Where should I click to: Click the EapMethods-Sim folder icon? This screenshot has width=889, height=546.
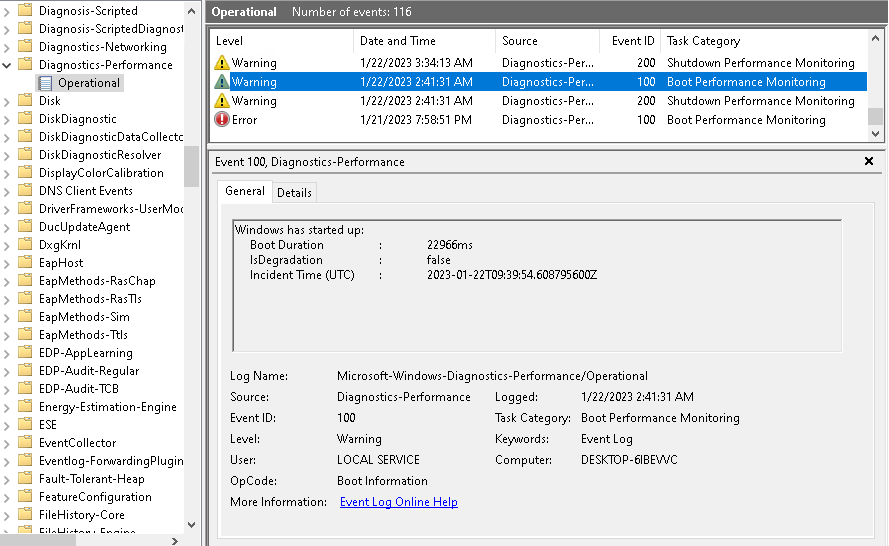point(25,316)
